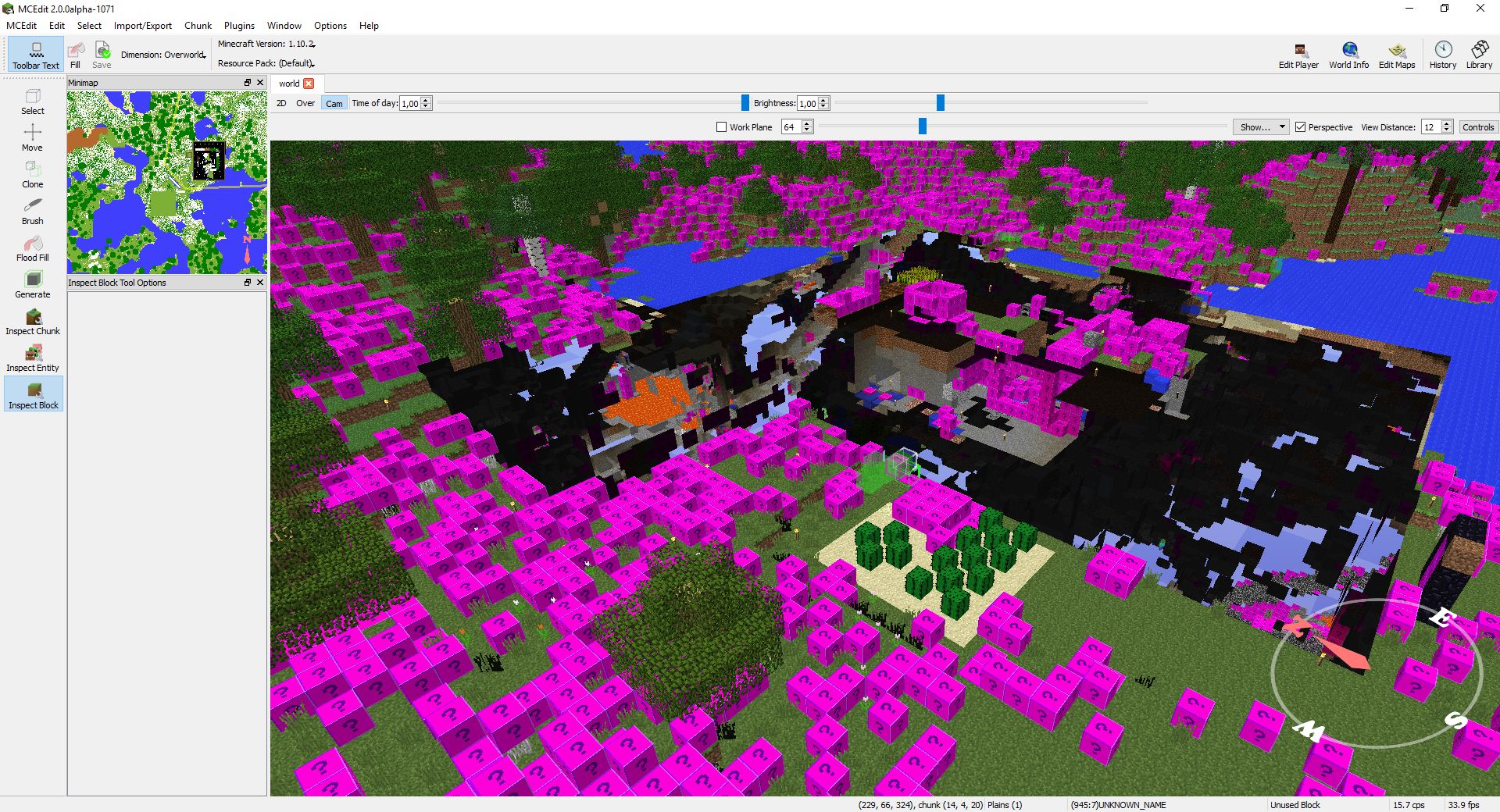This screenshot has width=1500, height=812.
Task: Close the Minimap panel
Action: click(x=260, y=83)
